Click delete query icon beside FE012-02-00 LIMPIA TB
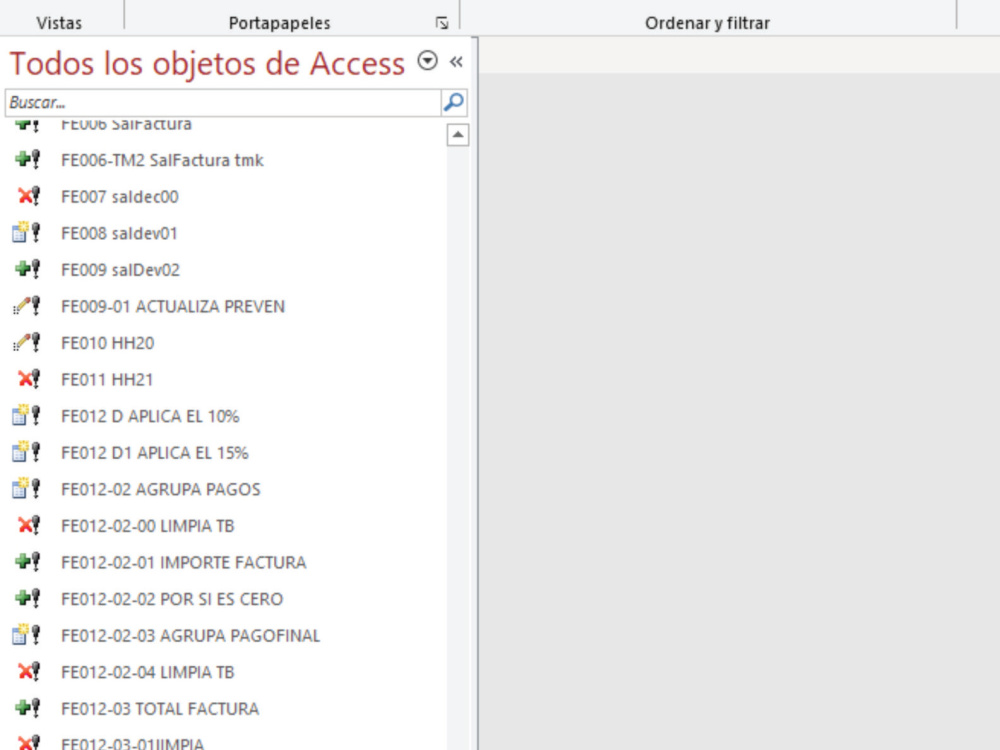Viewport: 1000px width, 750px height. click(28, 525)
